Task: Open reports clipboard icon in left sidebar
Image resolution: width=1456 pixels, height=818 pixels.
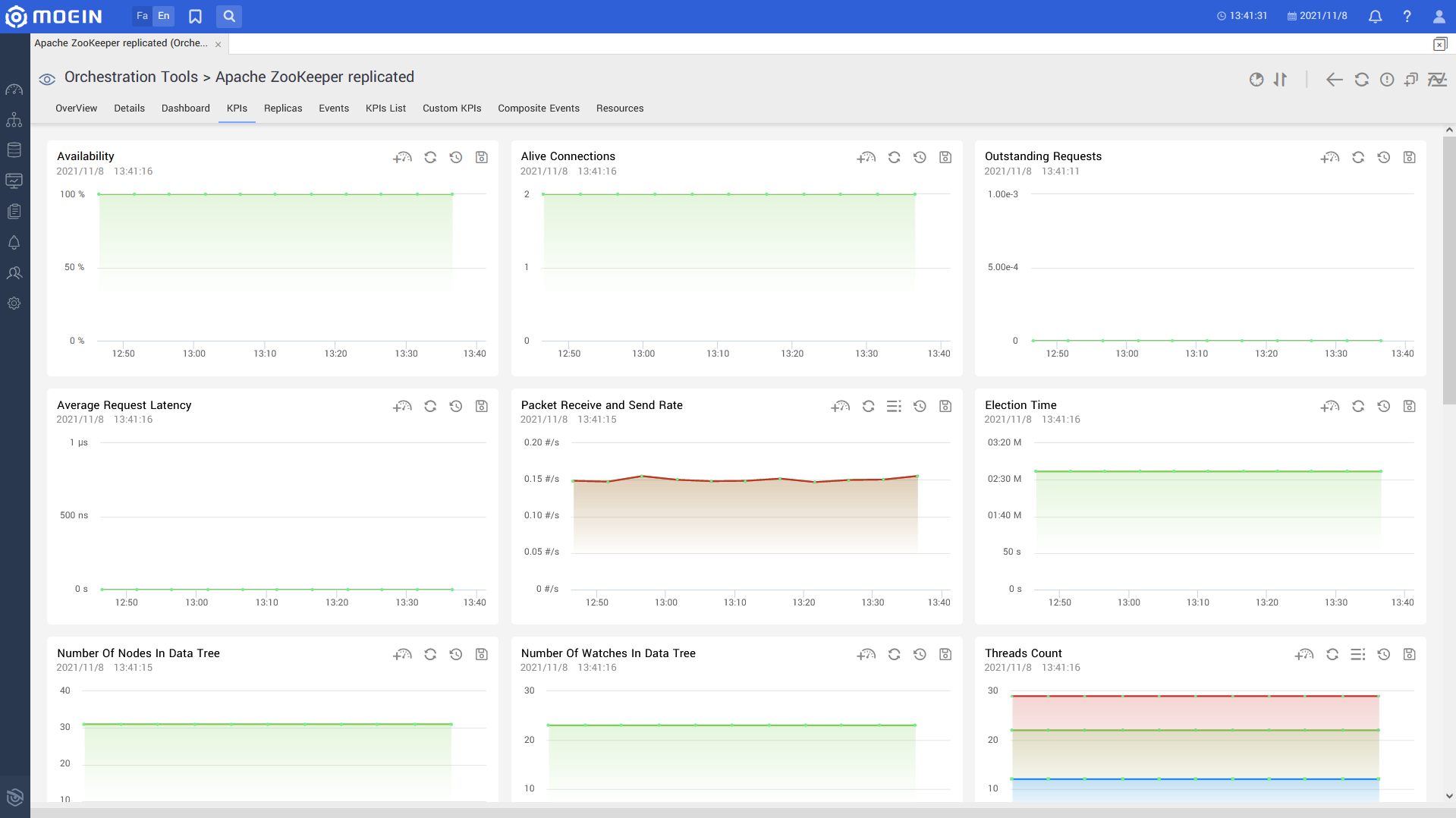Action: (14, 212)
